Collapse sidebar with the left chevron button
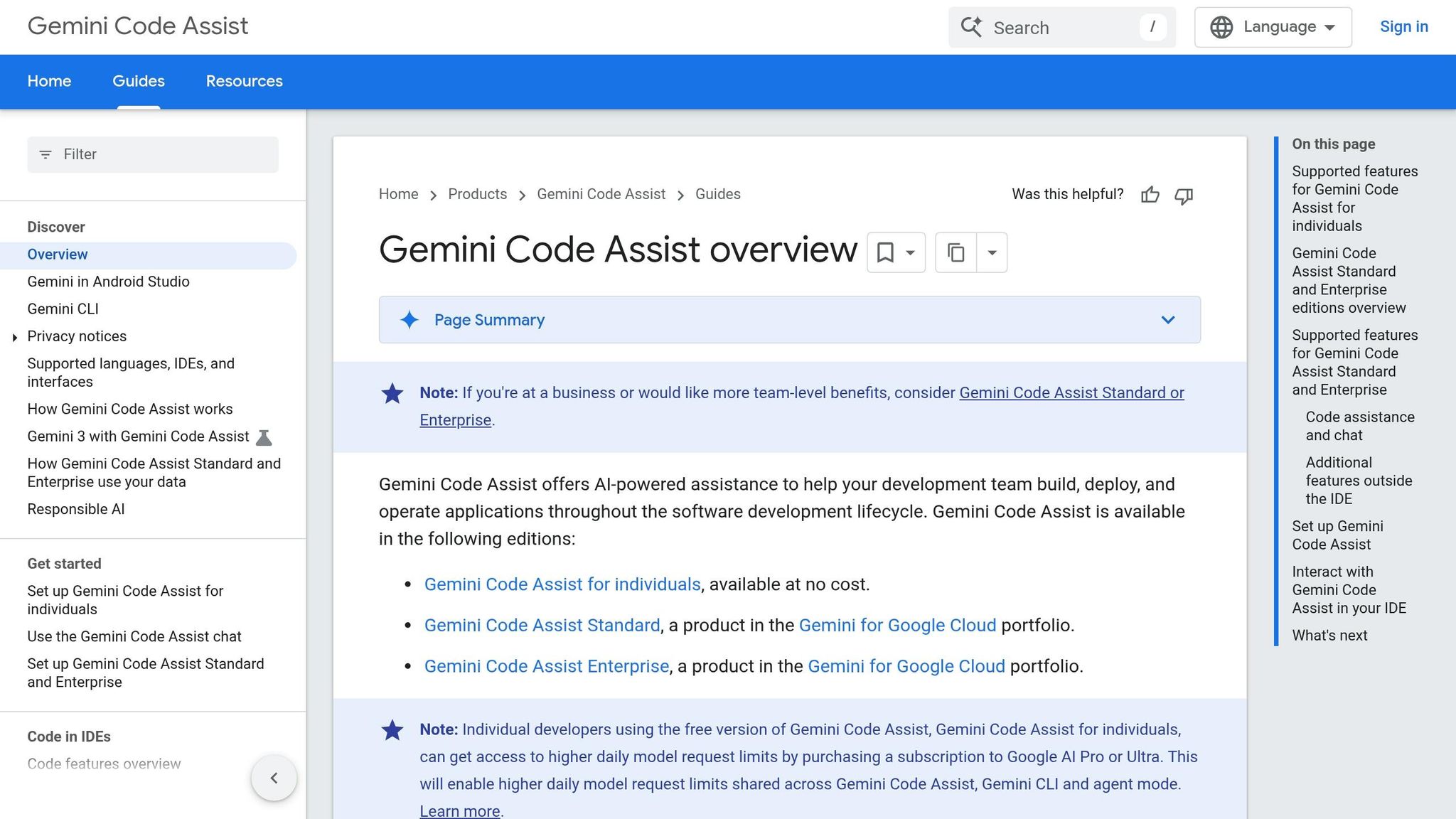The width and height of the screenshot is (1456, 819). [x=274, y=778]
